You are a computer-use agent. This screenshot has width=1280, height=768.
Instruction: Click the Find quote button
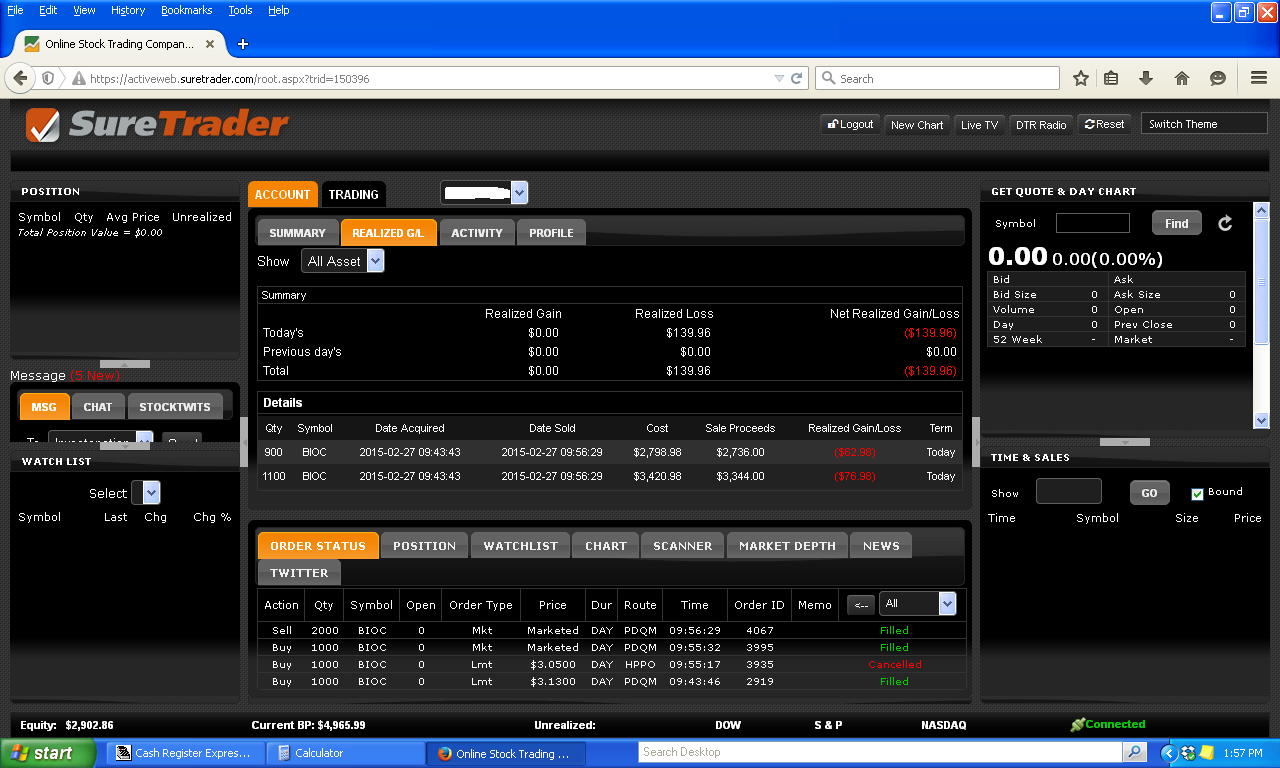[x=1176, y=223]
